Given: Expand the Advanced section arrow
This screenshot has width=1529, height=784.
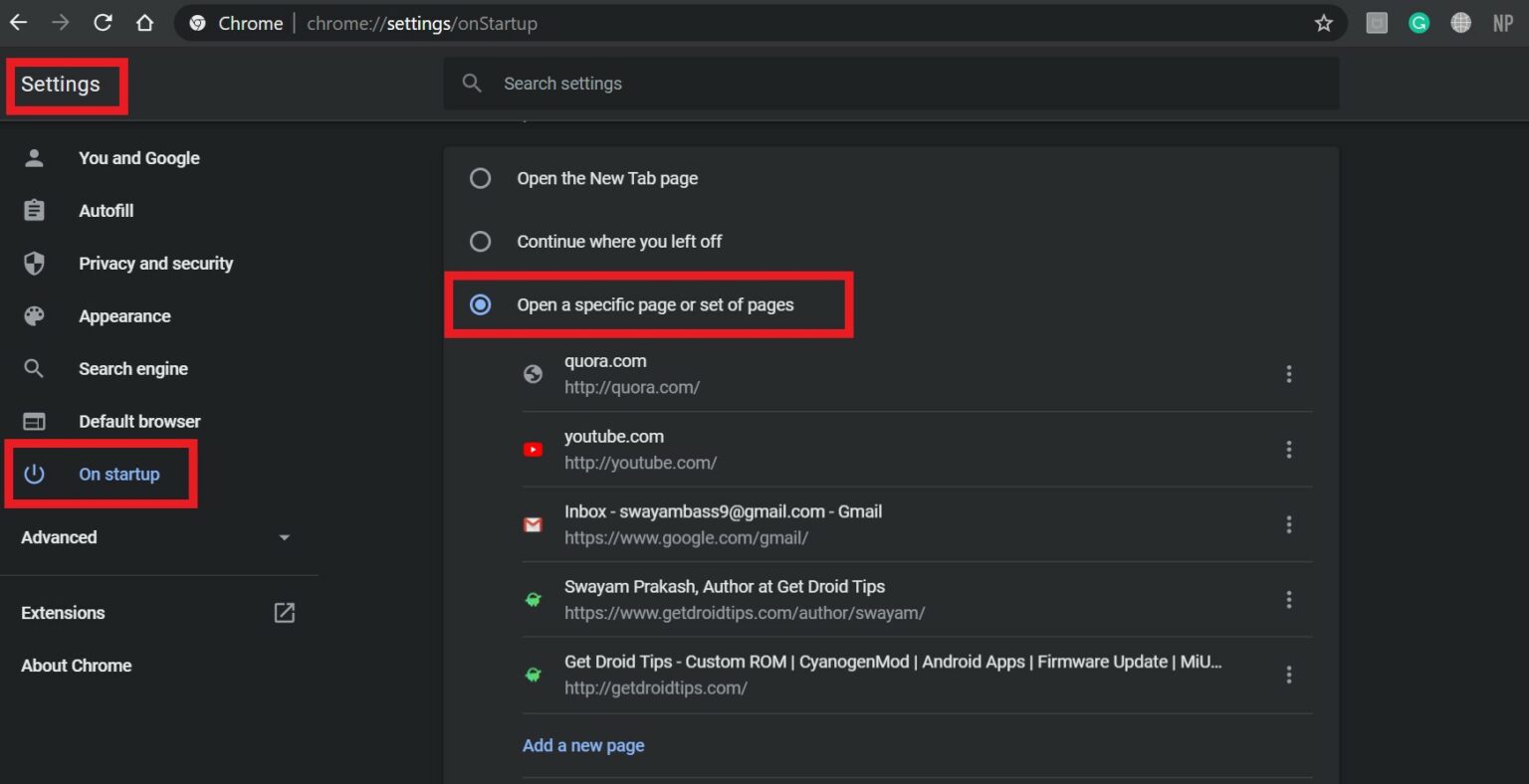Looking at the screenshot, I should [x=284, y=537].
